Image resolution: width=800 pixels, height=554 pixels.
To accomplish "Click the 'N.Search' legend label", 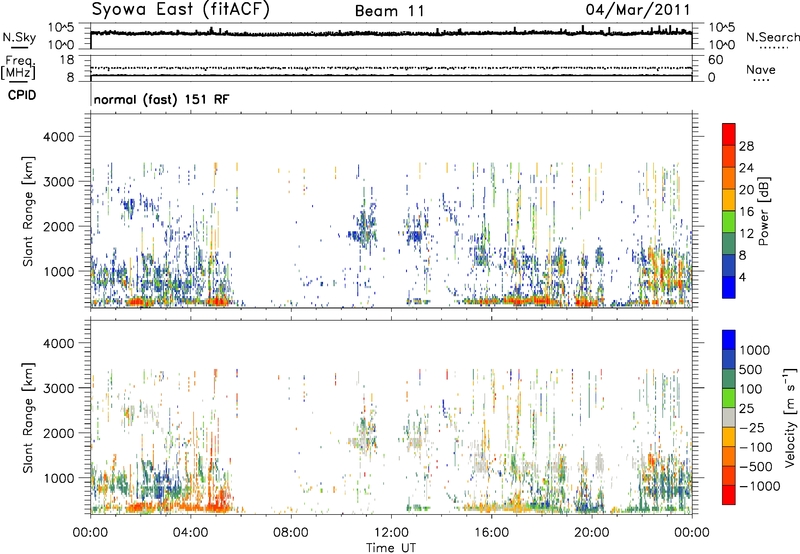I will click(x=772, y=37).
